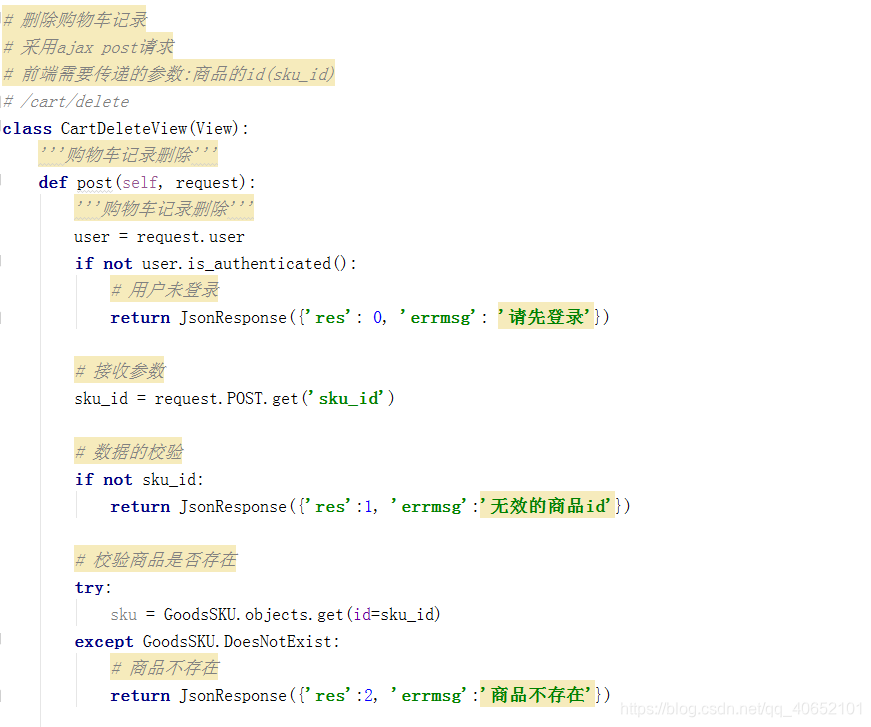Click the string '无效的商品id'
The image size is (871, 727).
[546, 506]
